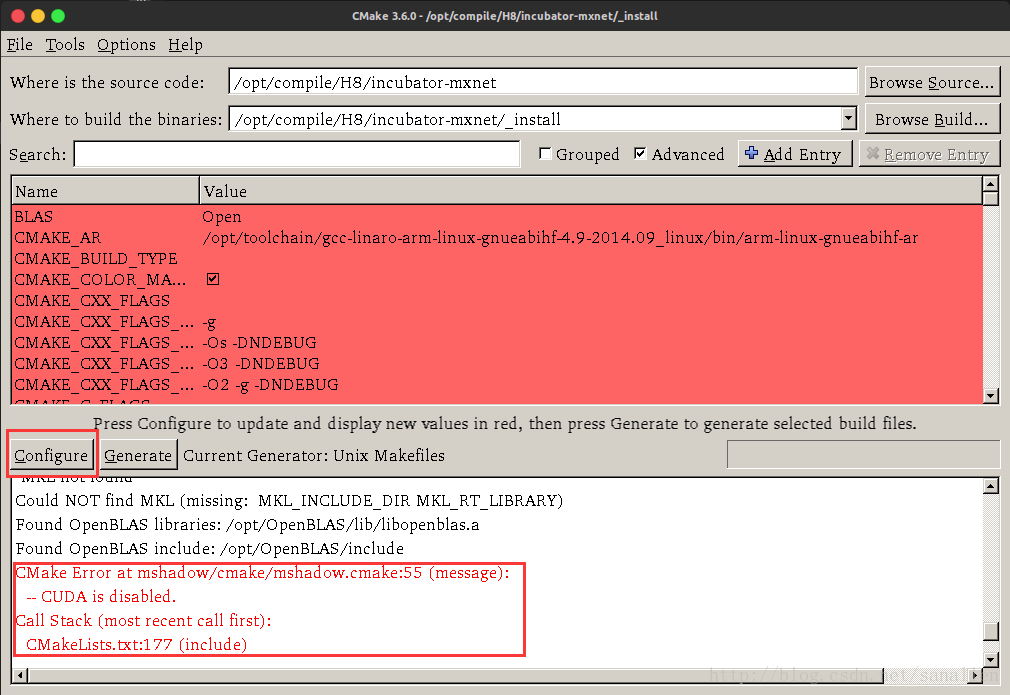
Task: Click the arm-linux-gnueabihf-ar path value
Action: pos(560,238)
